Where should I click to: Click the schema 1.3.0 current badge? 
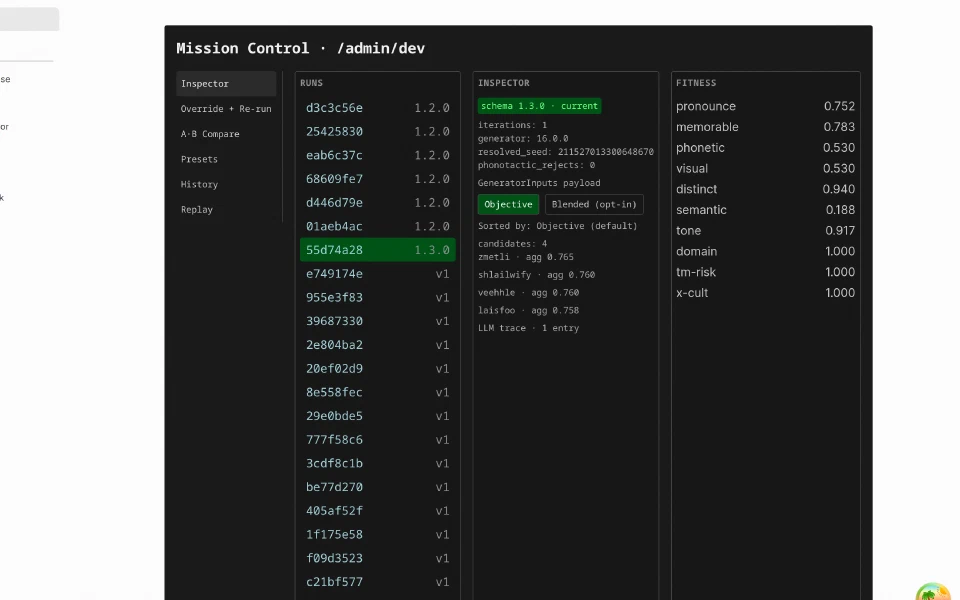[x=539, y=106]
